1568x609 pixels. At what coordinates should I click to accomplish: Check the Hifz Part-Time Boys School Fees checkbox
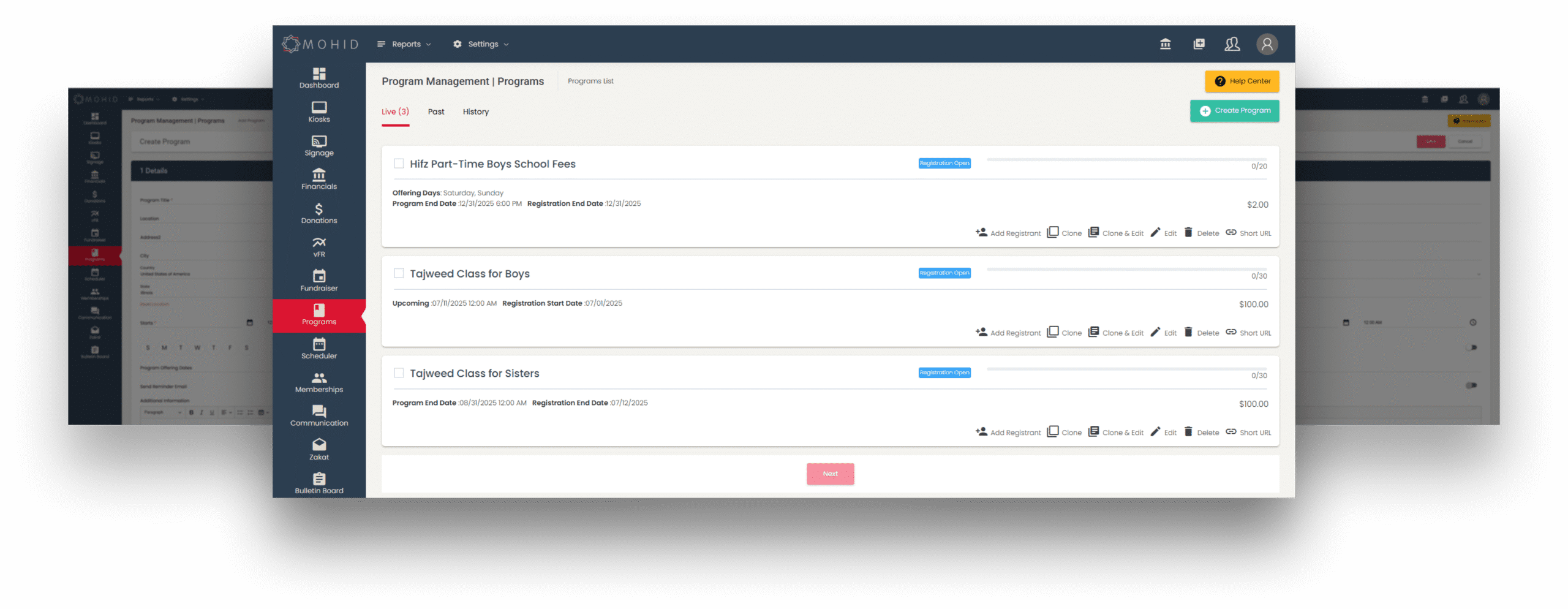pyautogui.click(x=399, y=164)
